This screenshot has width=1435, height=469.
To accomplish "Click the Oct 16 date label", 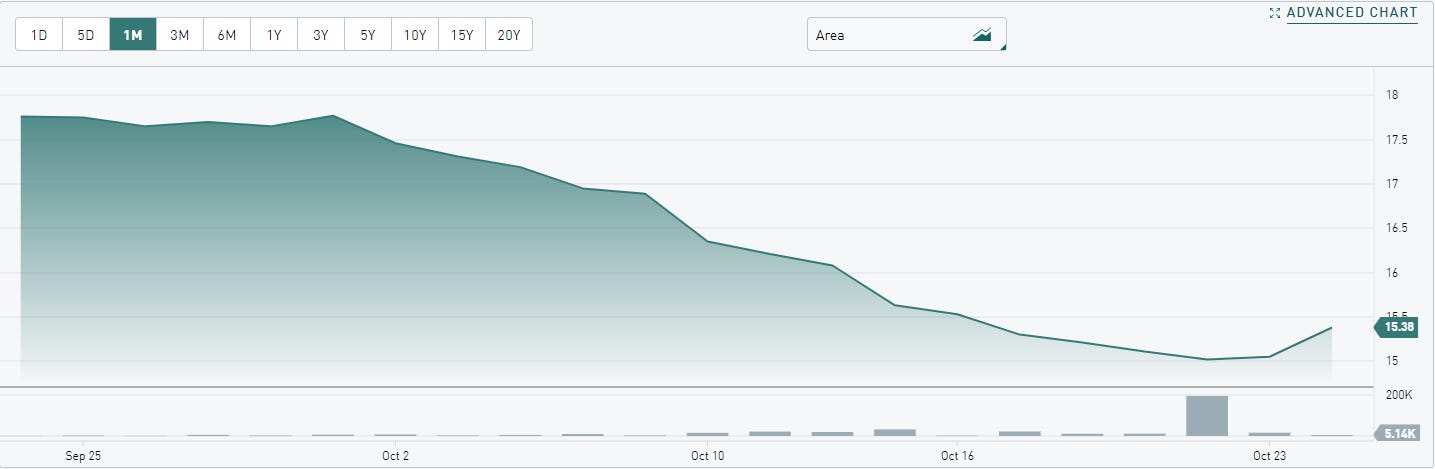I will 957,455.
